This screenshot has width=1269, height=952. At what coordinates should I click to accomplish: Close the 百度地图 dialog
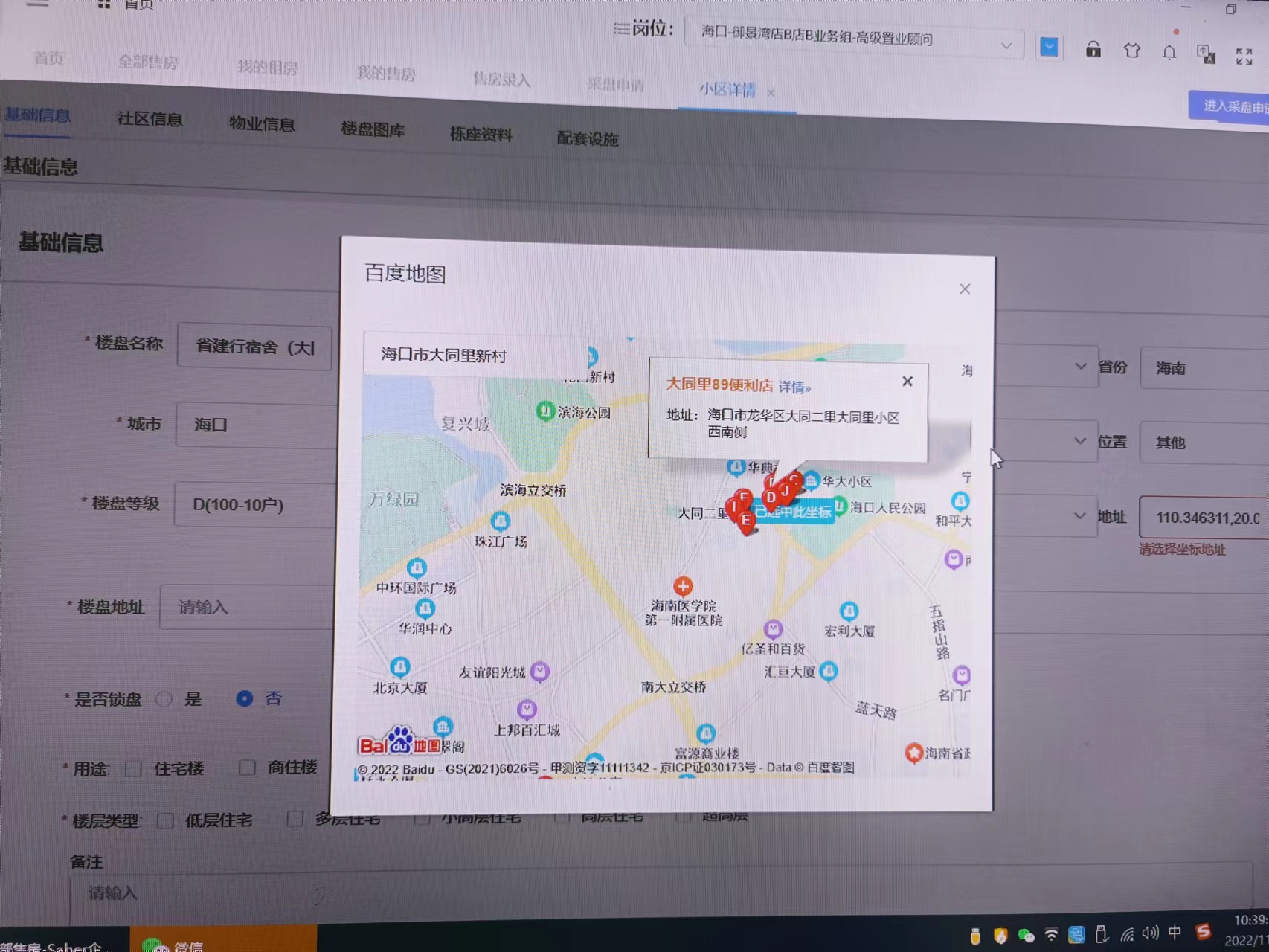point(964,289)
